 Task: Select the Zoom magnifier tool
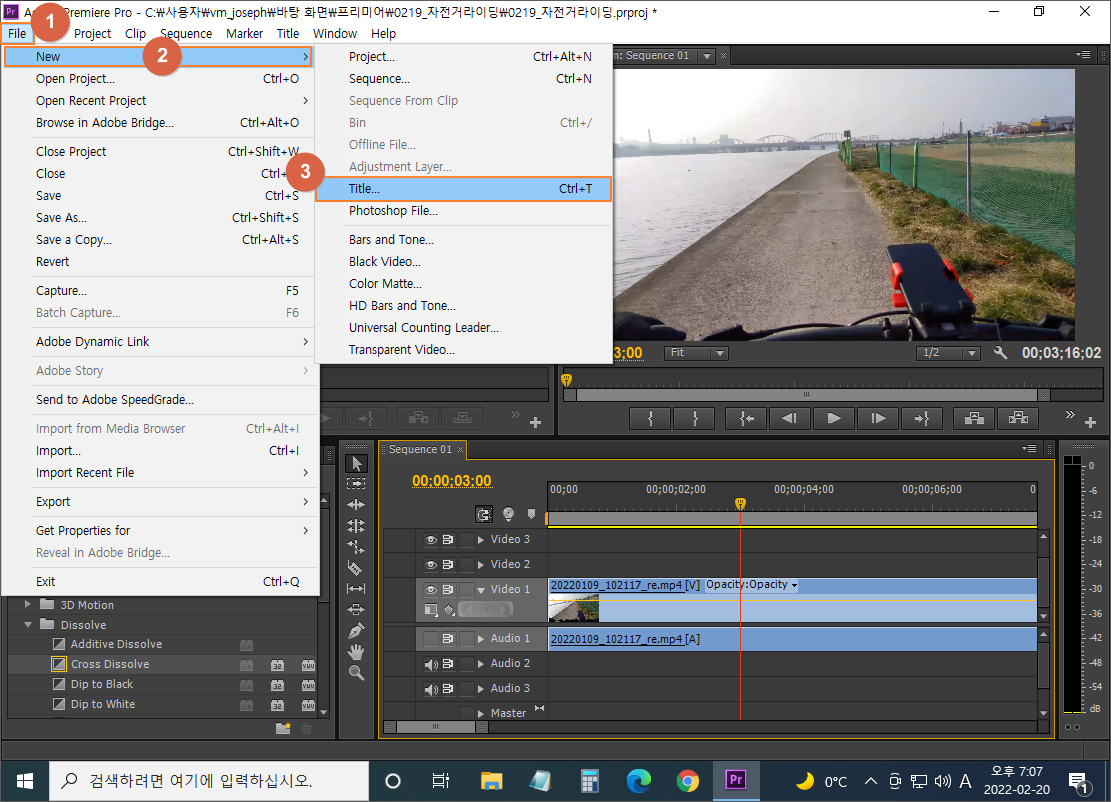pos(356,673)
